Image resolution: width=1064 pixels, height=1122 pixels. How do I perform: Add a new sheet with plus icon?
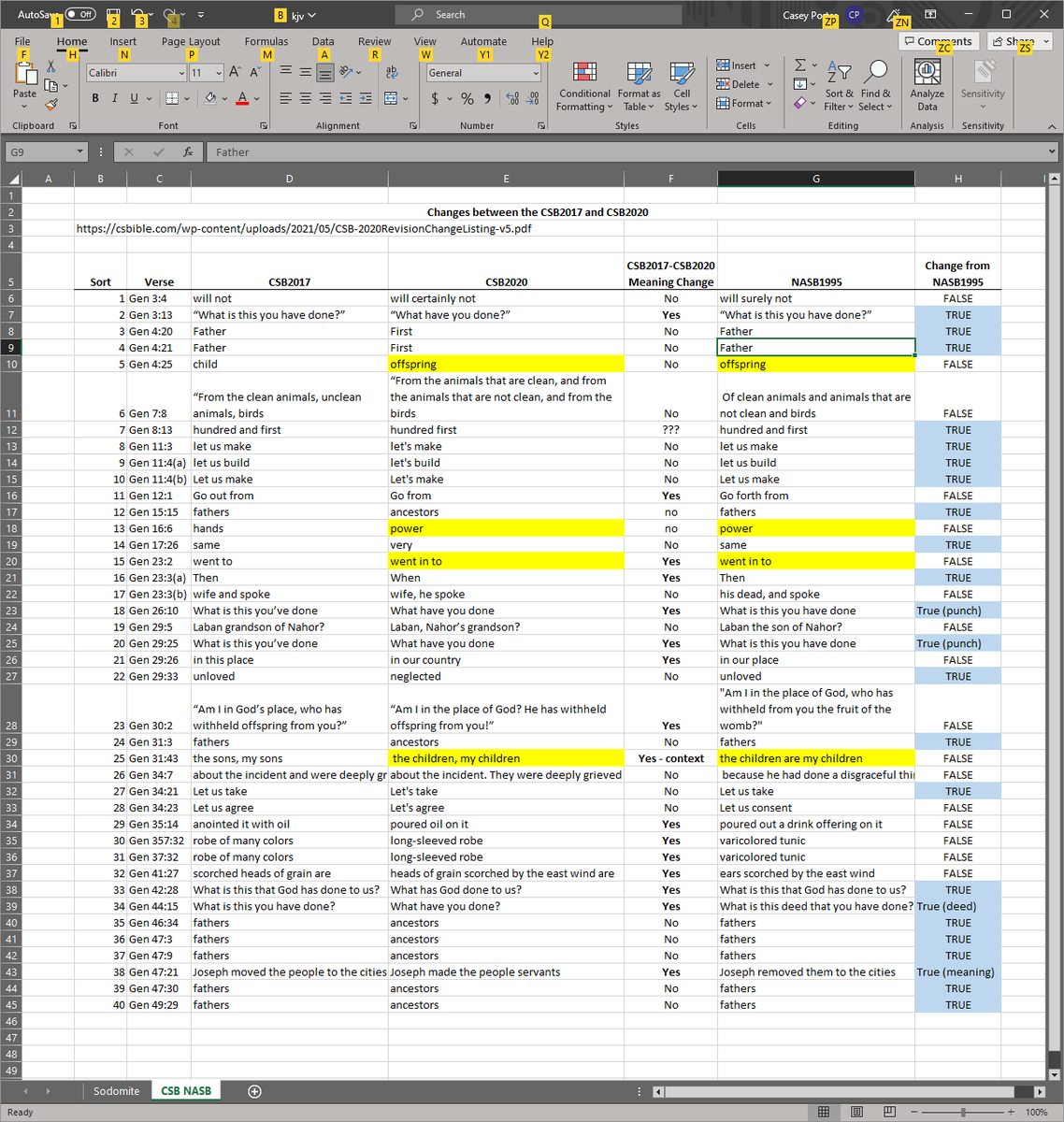point(254,1091)
